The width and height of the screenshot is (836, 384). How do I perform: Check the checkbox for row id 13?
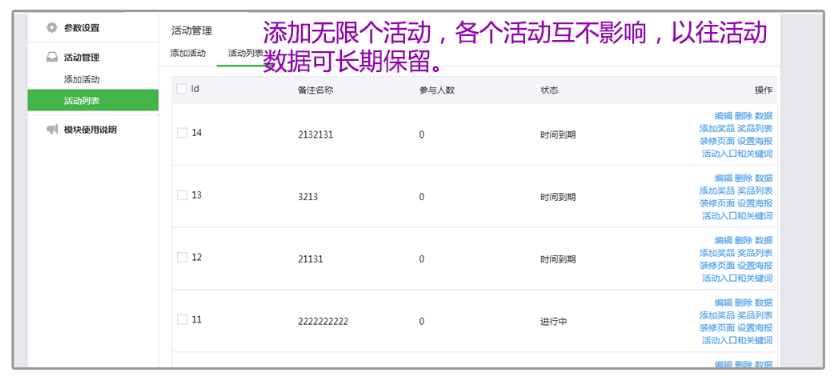182,195
